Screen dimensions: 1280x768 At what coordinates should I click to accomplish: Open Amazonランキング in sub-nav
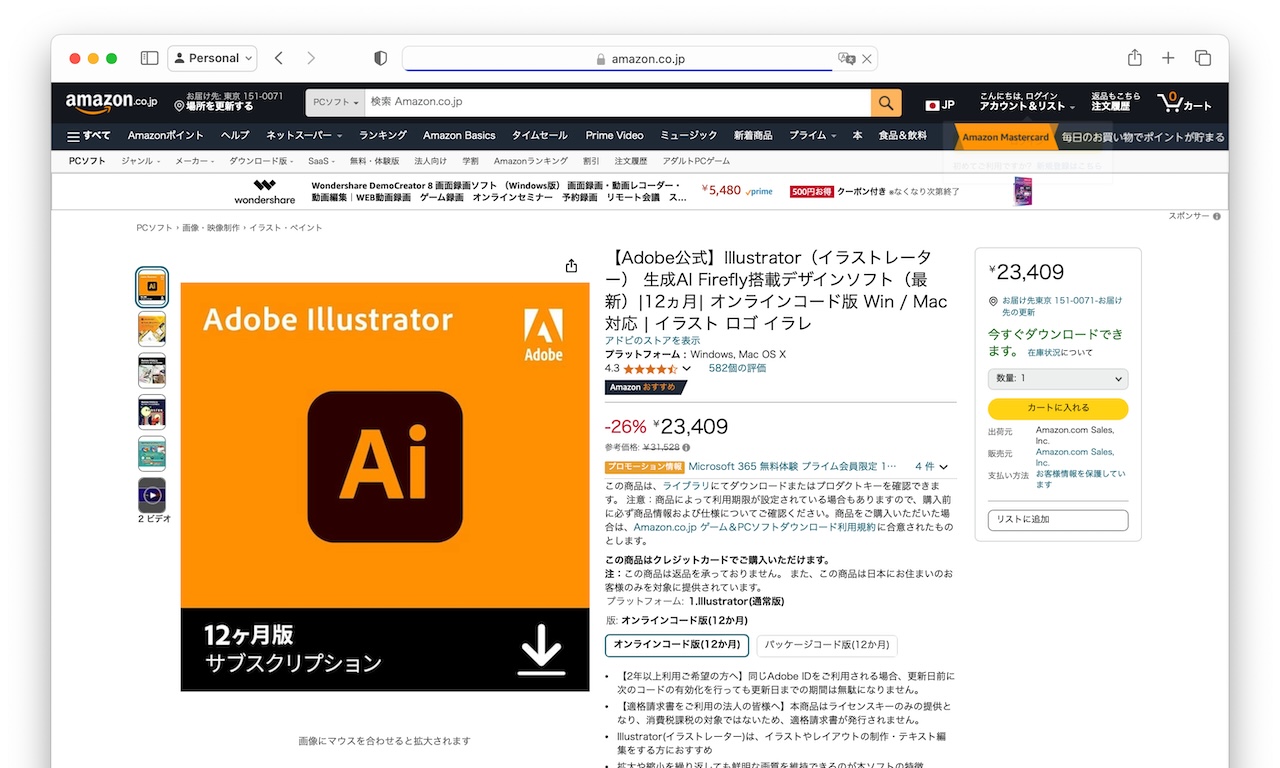click(x=530, y=161)
